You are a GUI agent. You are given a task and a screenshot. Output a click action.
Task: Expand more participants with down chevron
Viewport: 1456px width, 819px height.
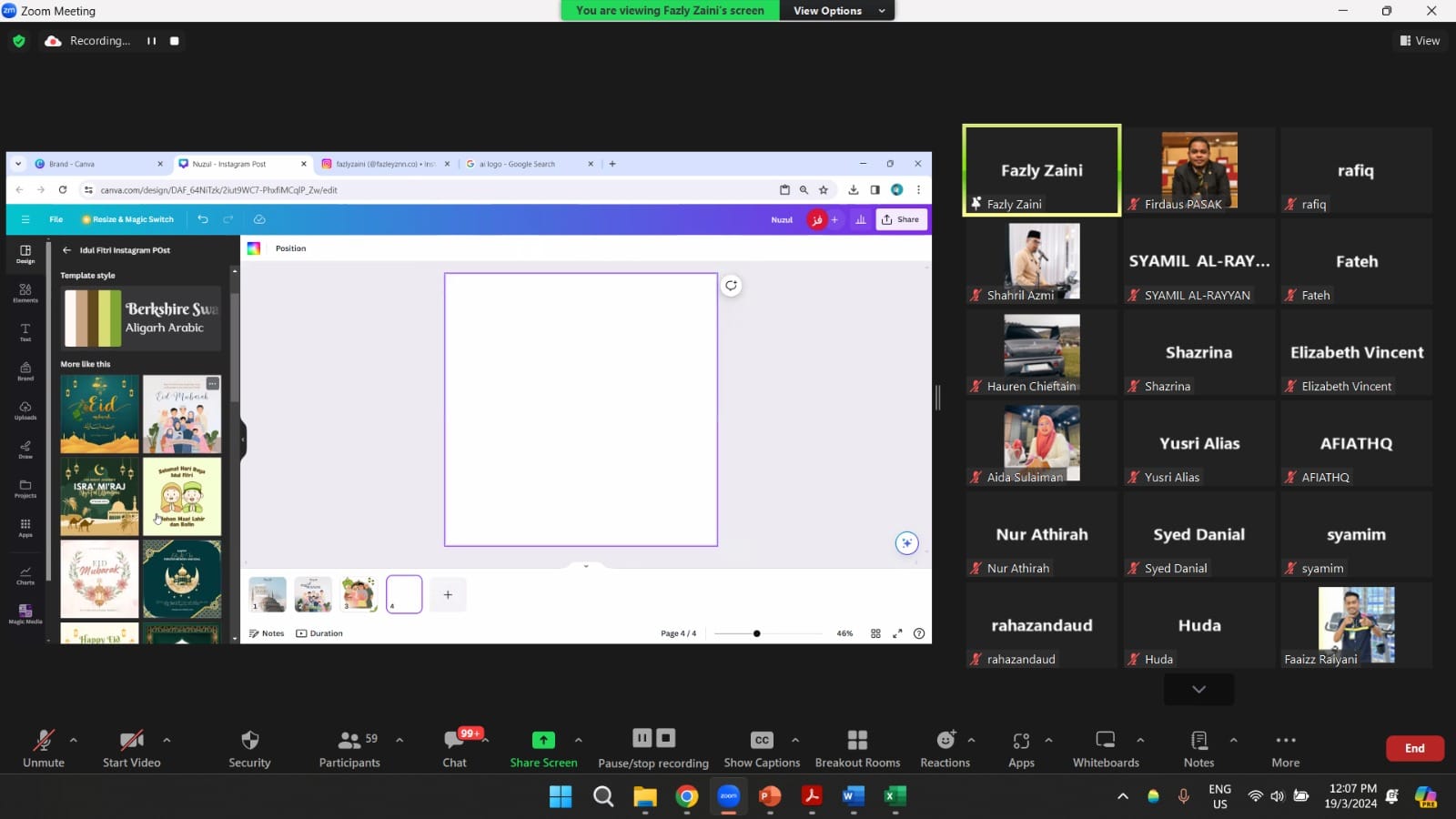click(1198, 690)
